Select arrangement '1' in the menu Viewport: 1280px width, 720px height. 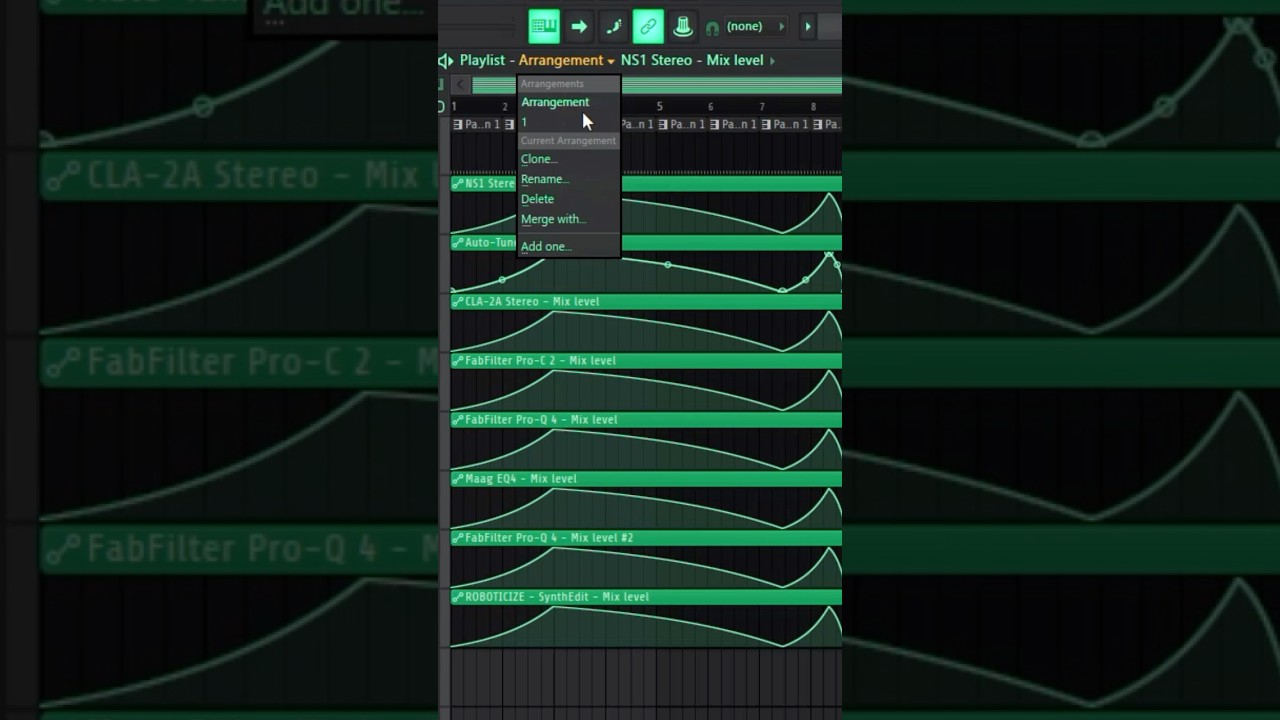[524, 122]
